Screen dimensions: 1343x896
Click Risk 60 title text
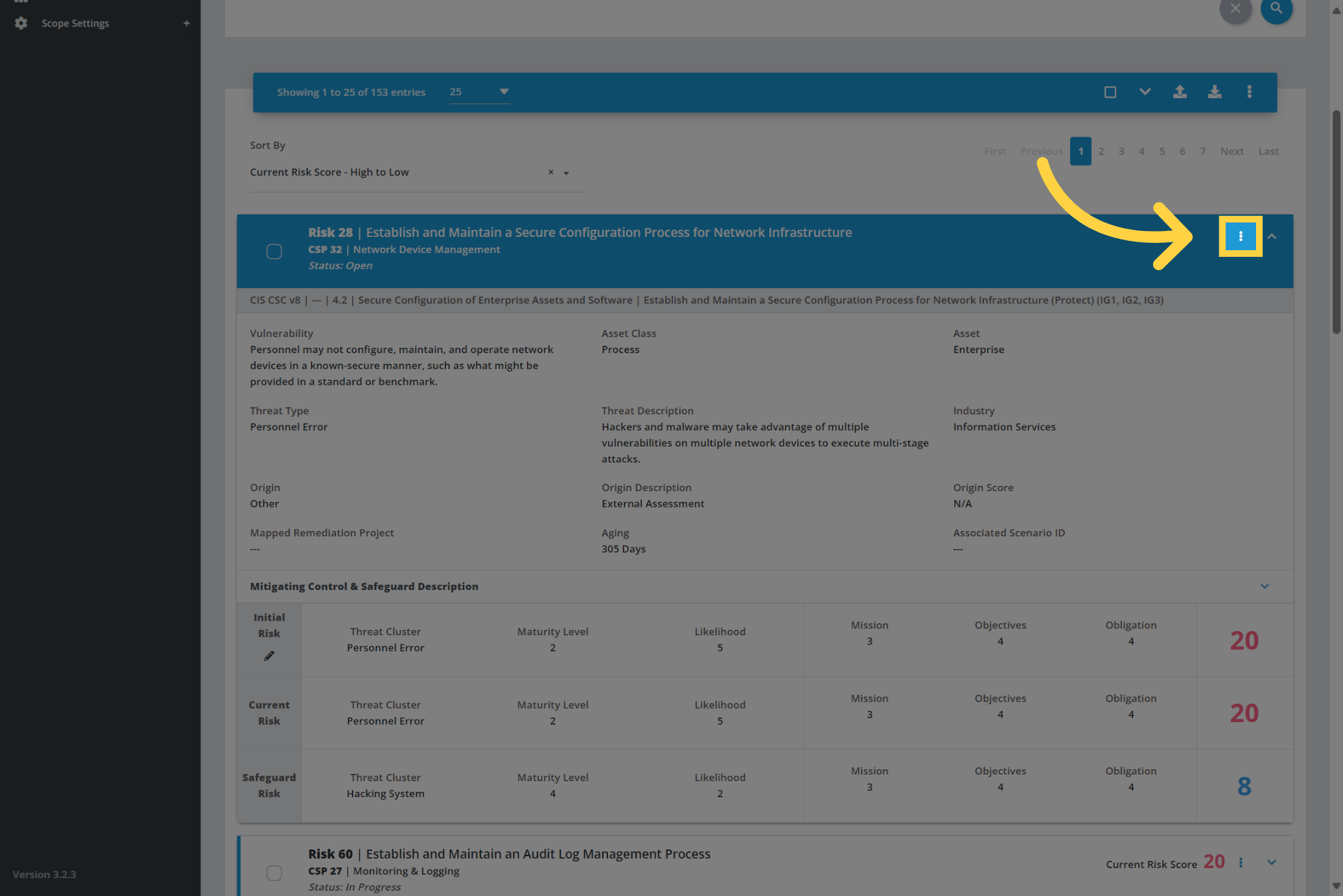(x=509, y=854)
